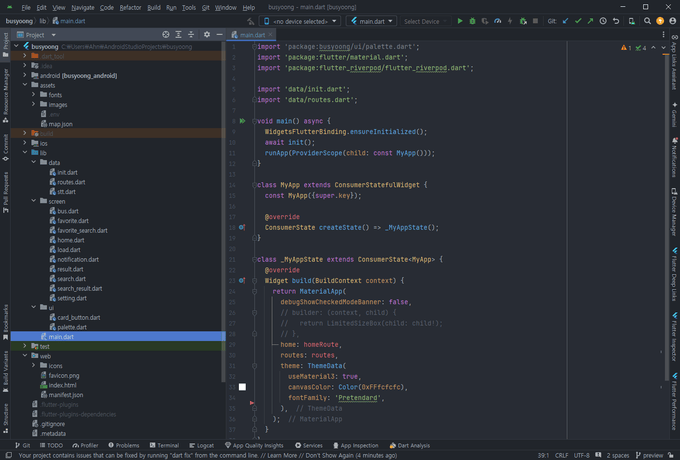Open main.dart run configuration dropdown
Image resolution: width=680 pixels, height=460 pixels.
[x=371, y=21]
